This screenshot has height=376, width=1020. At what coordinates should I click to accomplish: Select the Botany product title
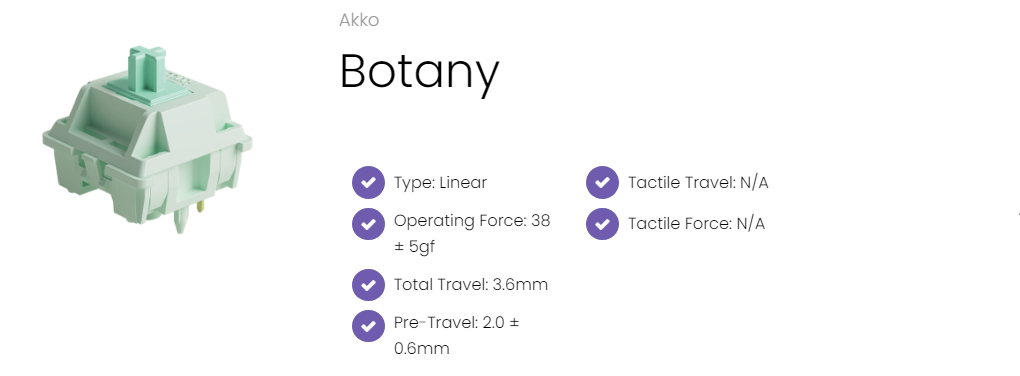click(x=419, y=72)
